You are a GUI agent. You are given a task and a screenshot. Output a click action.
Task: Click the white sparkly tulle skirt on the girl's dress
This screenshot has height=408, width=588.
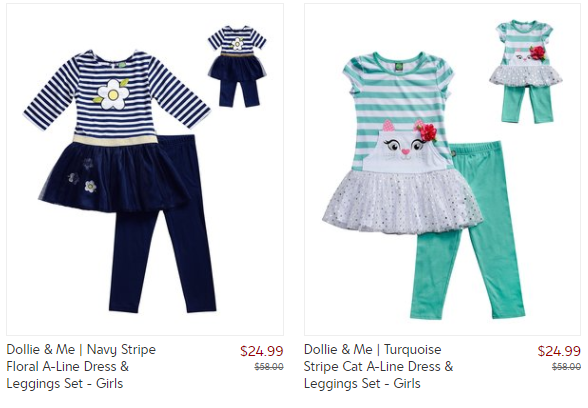pyautogui.click(x=401, y=201)
